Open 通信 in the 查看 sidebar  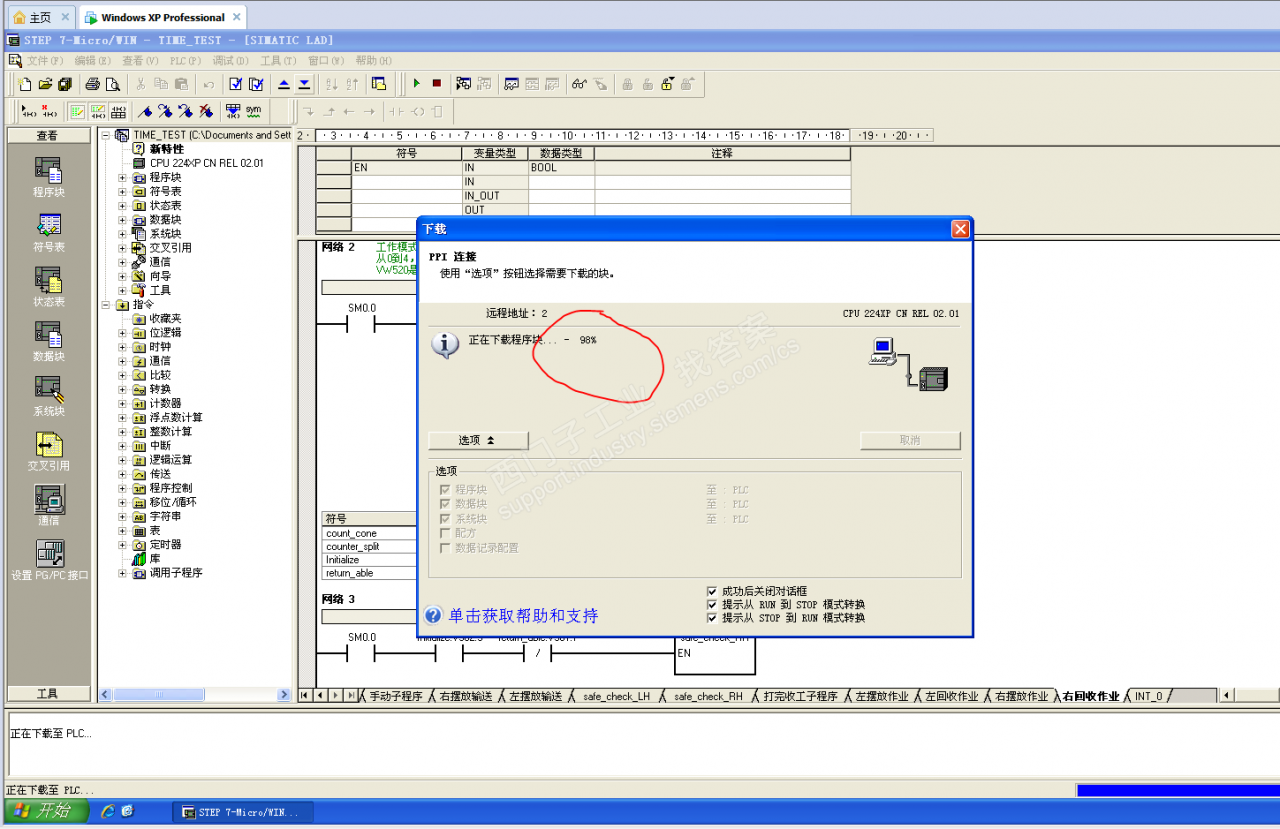(48, 506)
